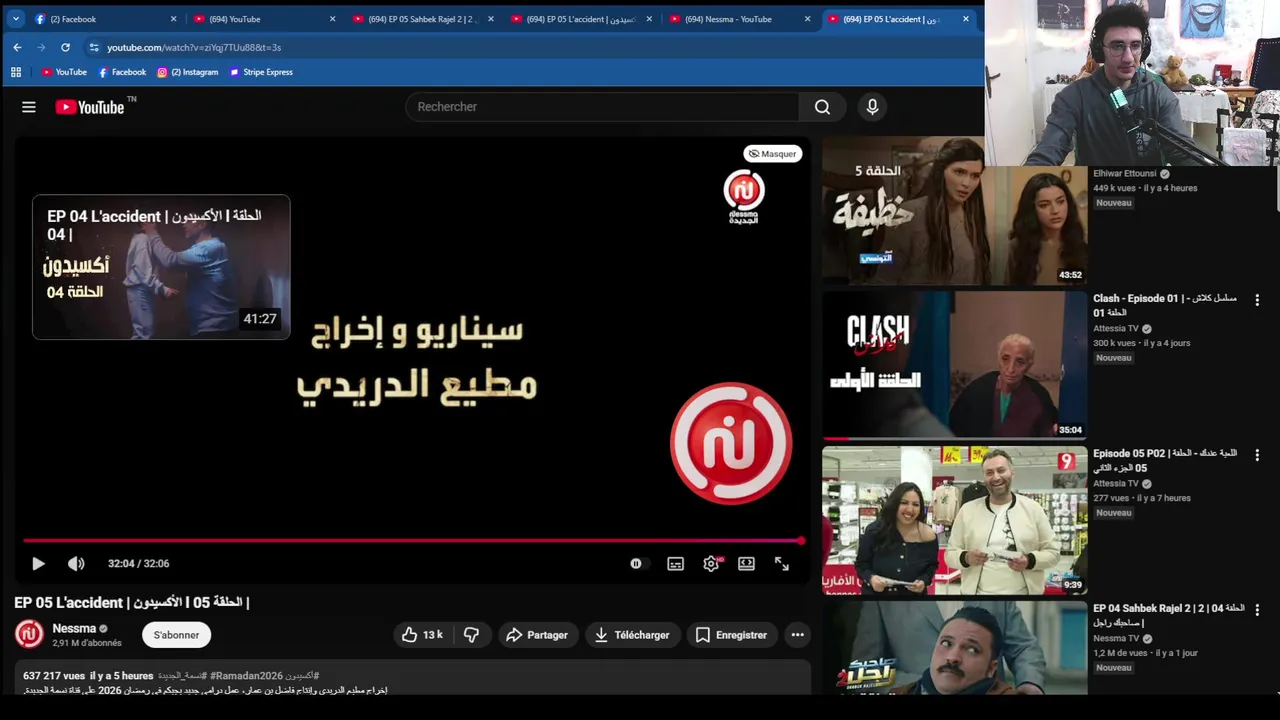Enter full screen with the fullscreen icon

tap(782, 564)
